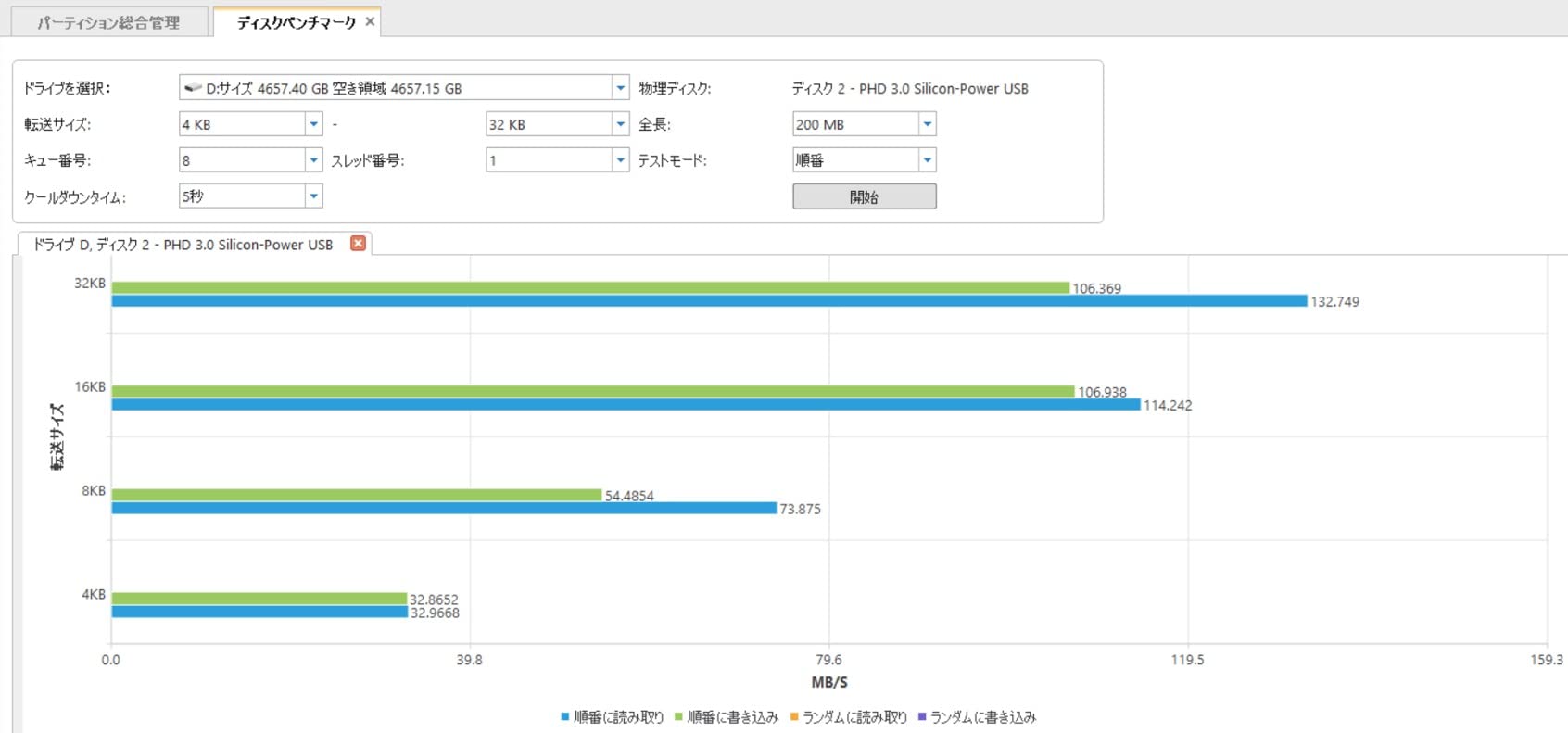
Task: Select the ドライブ D, ディスク 2 result tab
Action: [183, 245]
